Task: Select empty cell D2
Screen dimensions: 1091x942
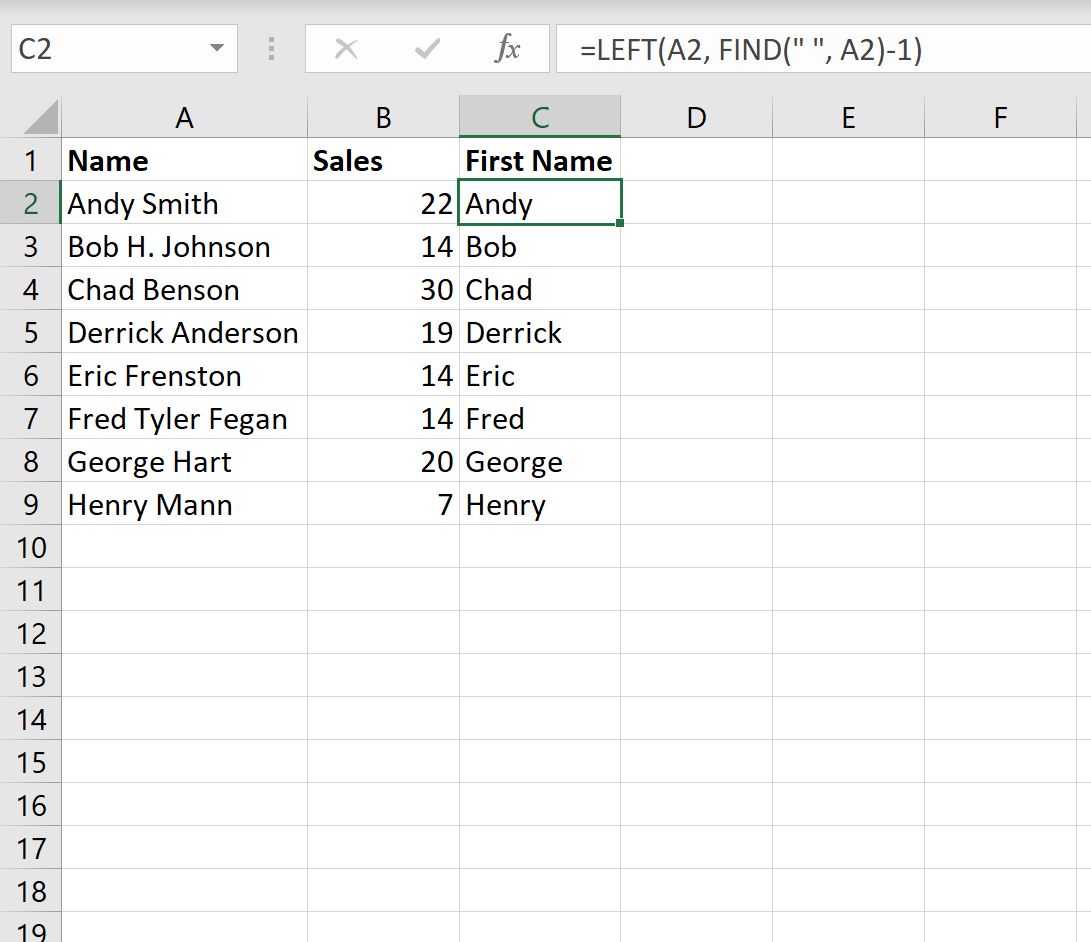Action: pyautogui.click(x=695, y=203)
